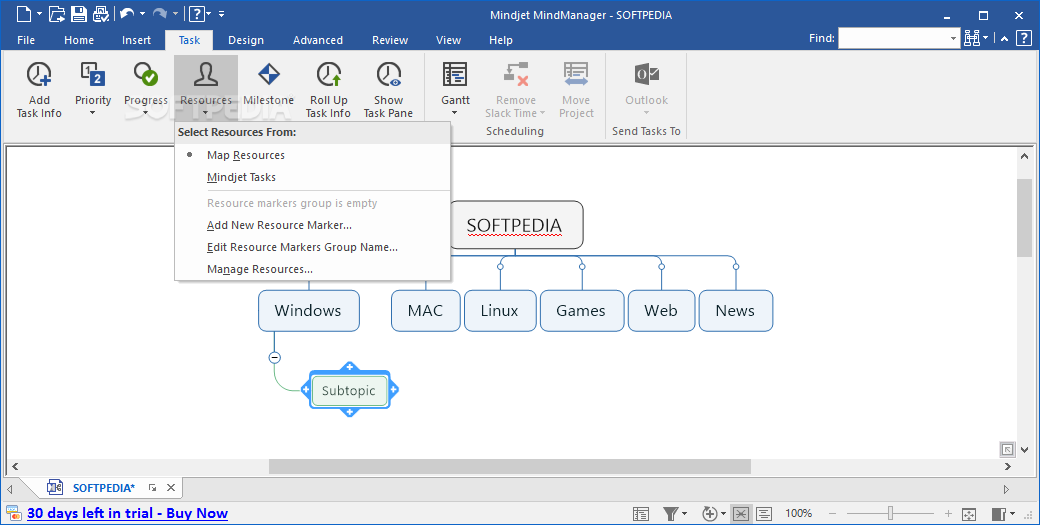Save the map with the floppy disk icon

click(78, 13)
